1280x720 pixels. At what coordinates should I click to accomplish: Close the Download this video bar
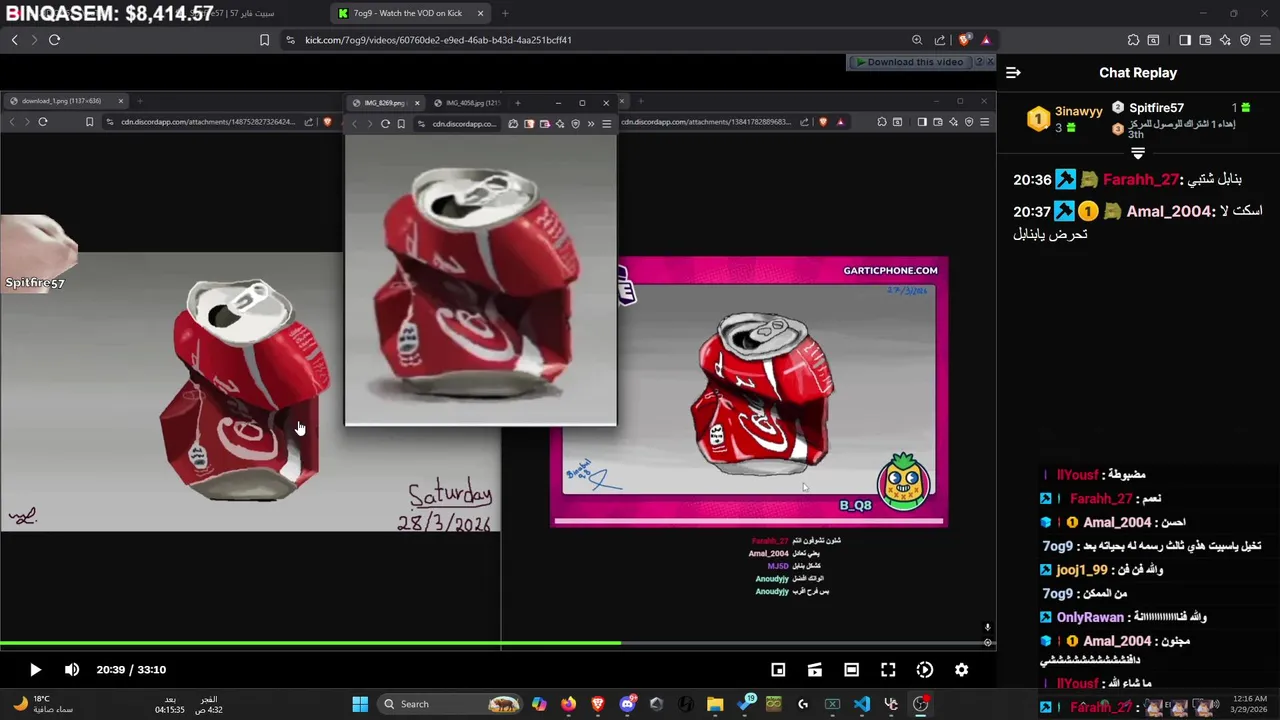click(x=989, y=62)
